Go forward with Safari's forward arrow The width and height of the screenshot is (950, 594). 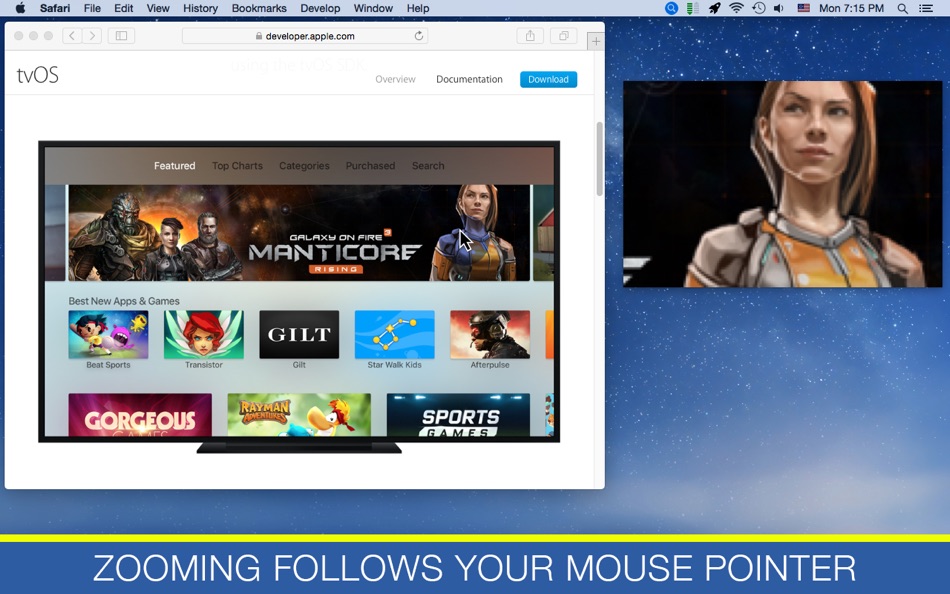[92, 36]
